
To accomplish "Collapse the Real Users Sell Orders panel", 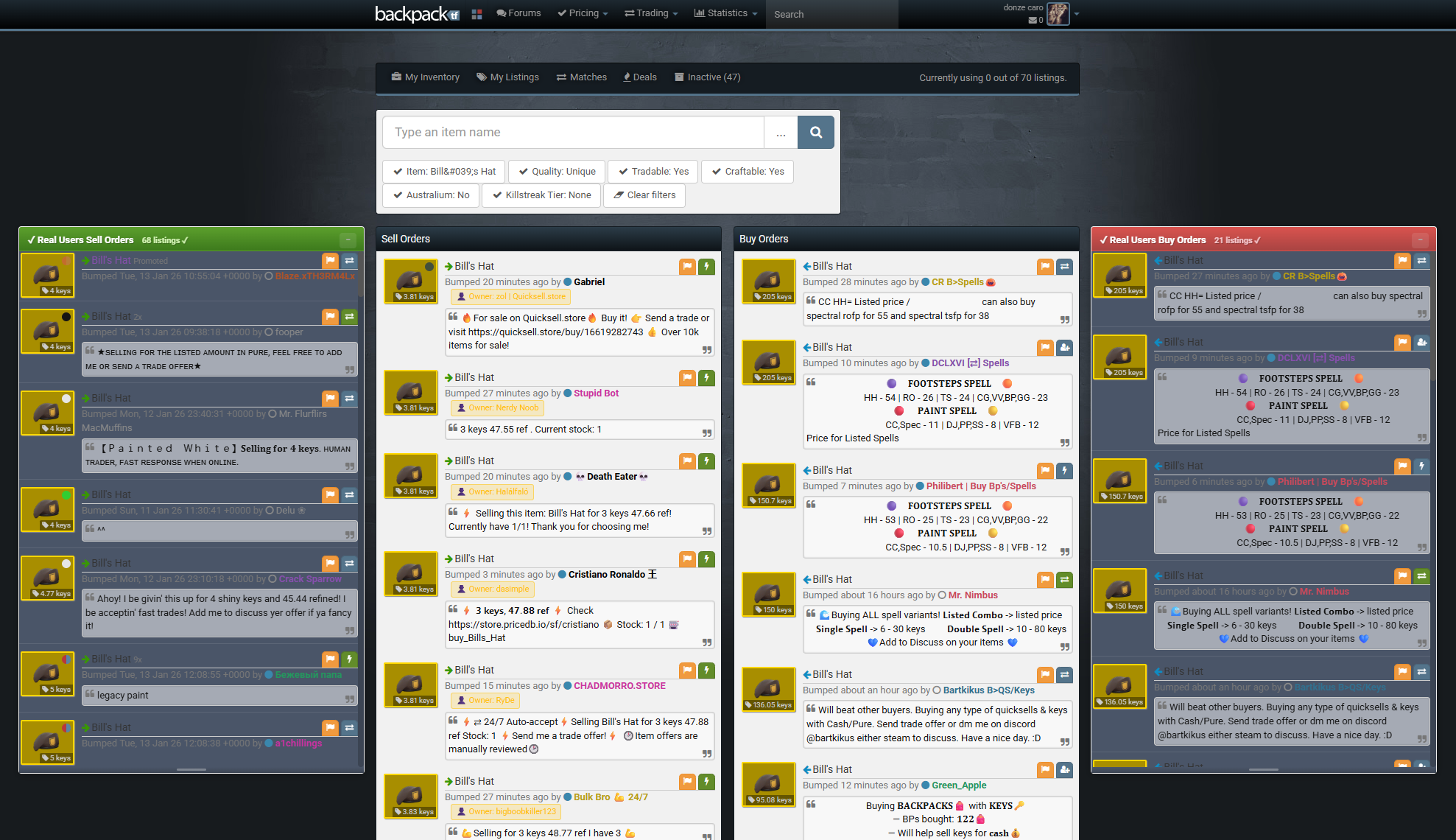I will pyautogui.click(x=348, y=239).
